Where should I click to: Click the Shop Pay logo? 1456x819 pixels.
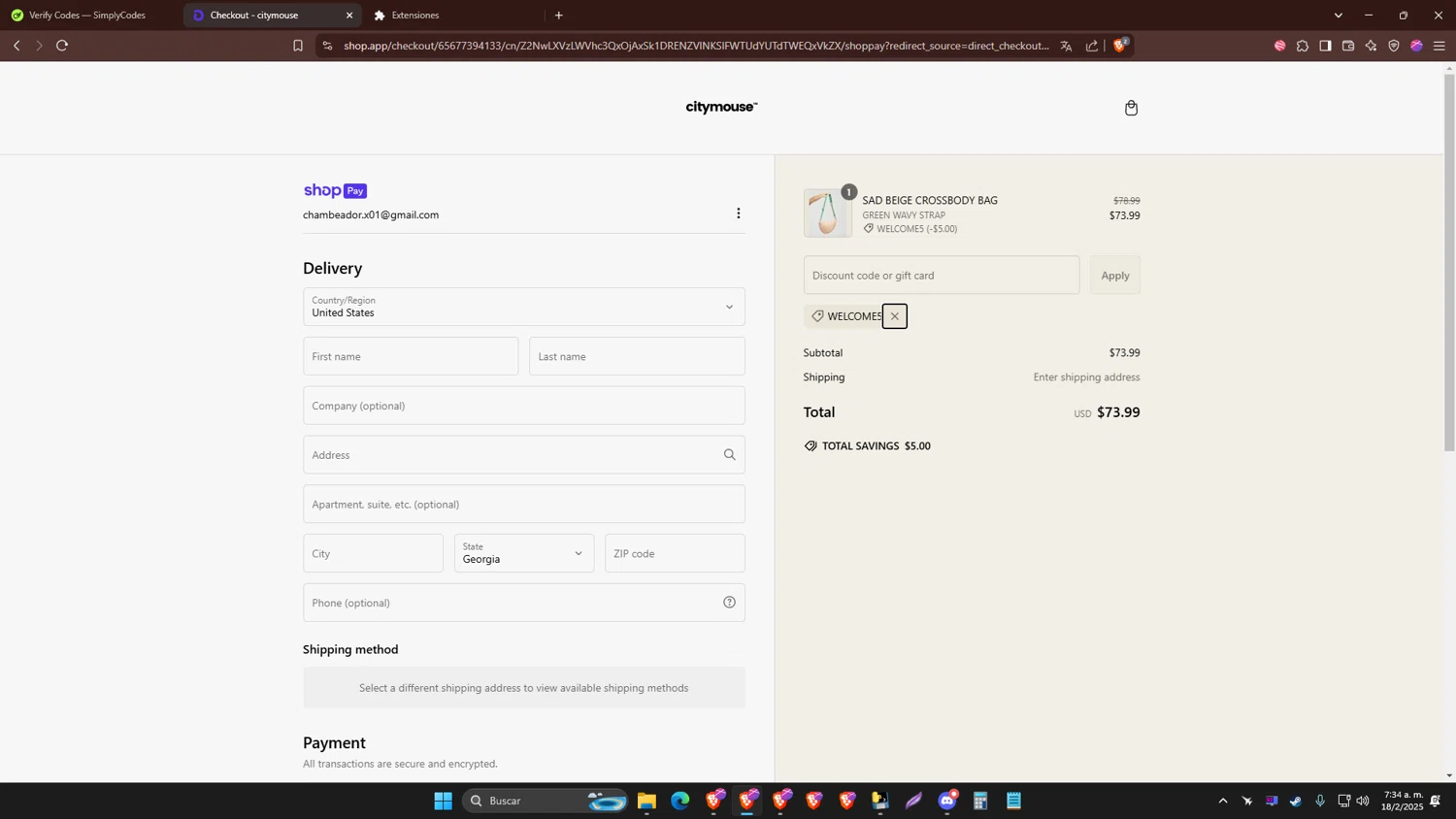(335, 190)
